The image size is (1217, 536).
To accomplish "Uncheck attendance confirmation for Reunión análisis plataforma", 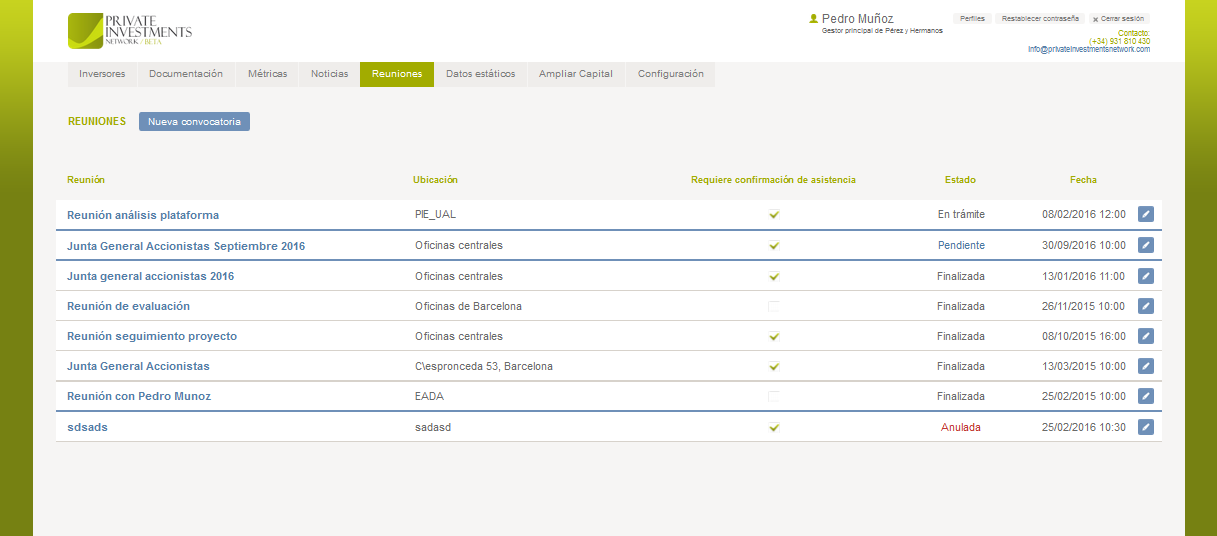I will pyautogui.click(x=774, y=215).
